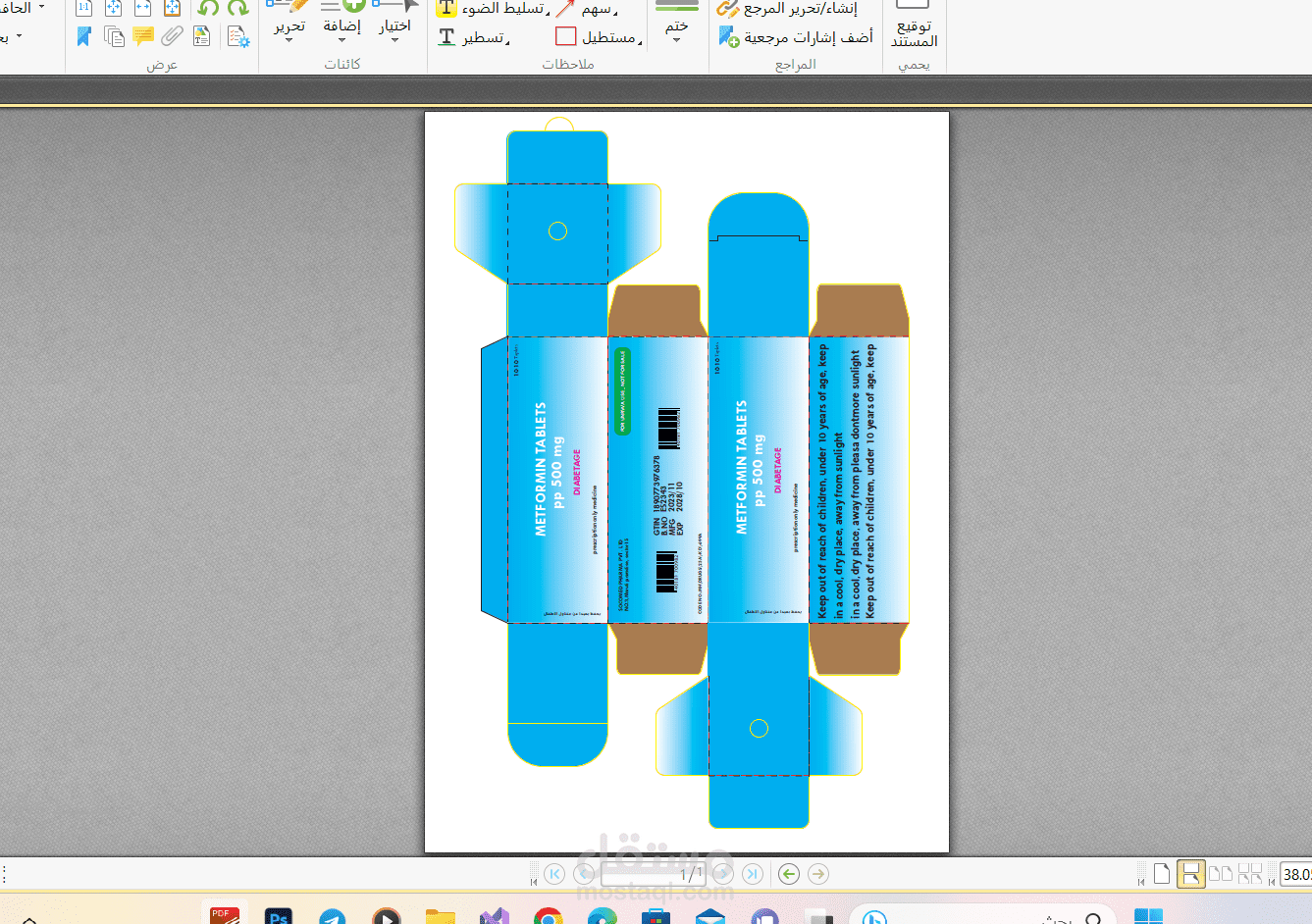Viewport: 1312px width, 924px height.
Task: Select the سهم arrow annotation tool
Action: pos(587,9)
